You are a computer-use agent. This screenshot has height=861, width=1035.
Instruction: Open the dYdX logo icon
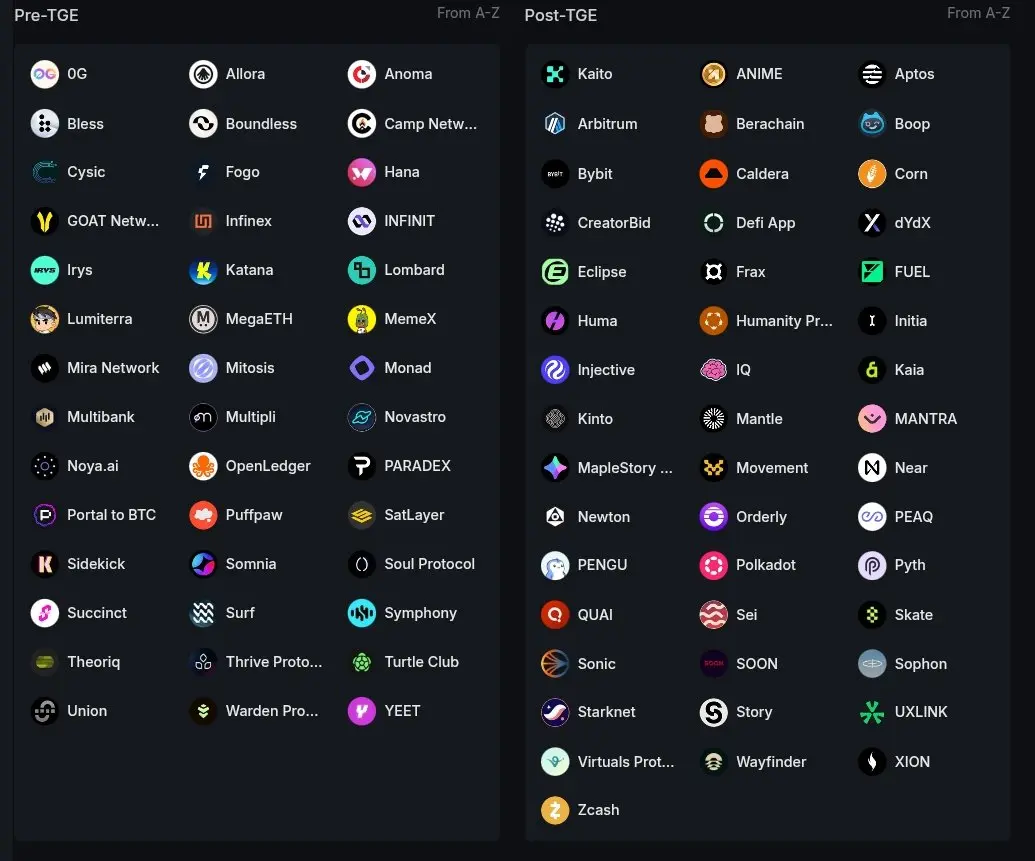(872, 223)
